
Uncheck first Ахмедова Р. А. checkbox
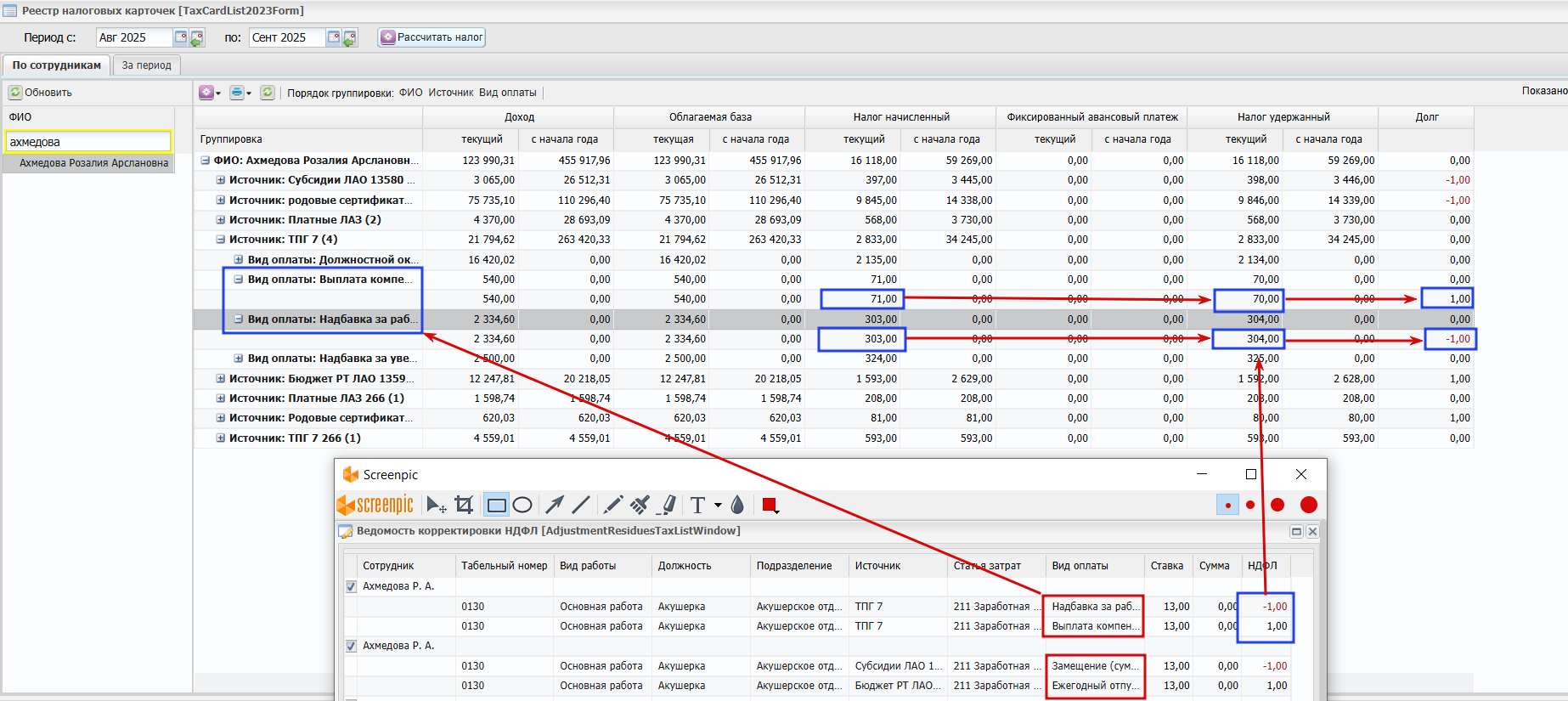[351, 586]
